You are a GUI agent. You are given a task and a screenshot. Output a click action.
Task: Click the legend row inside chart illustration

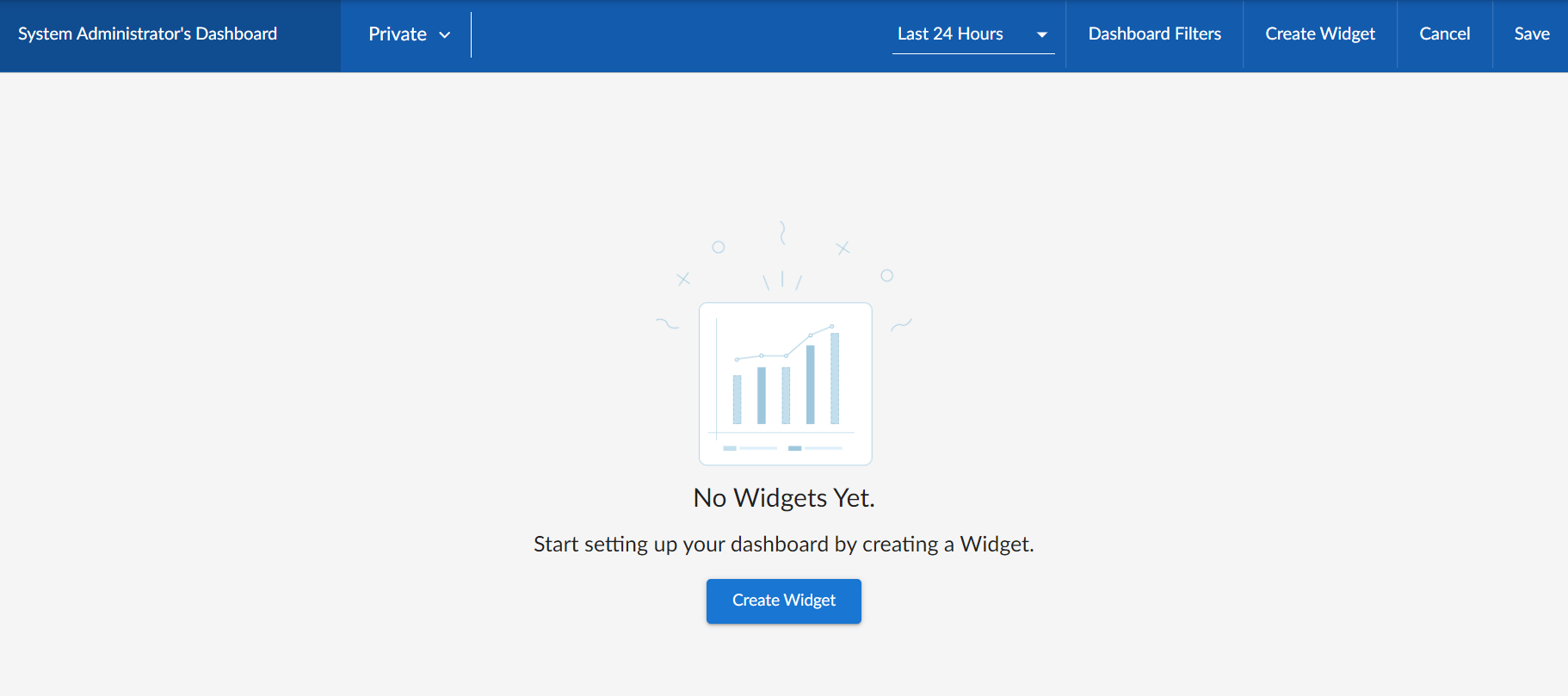[782, 448]
